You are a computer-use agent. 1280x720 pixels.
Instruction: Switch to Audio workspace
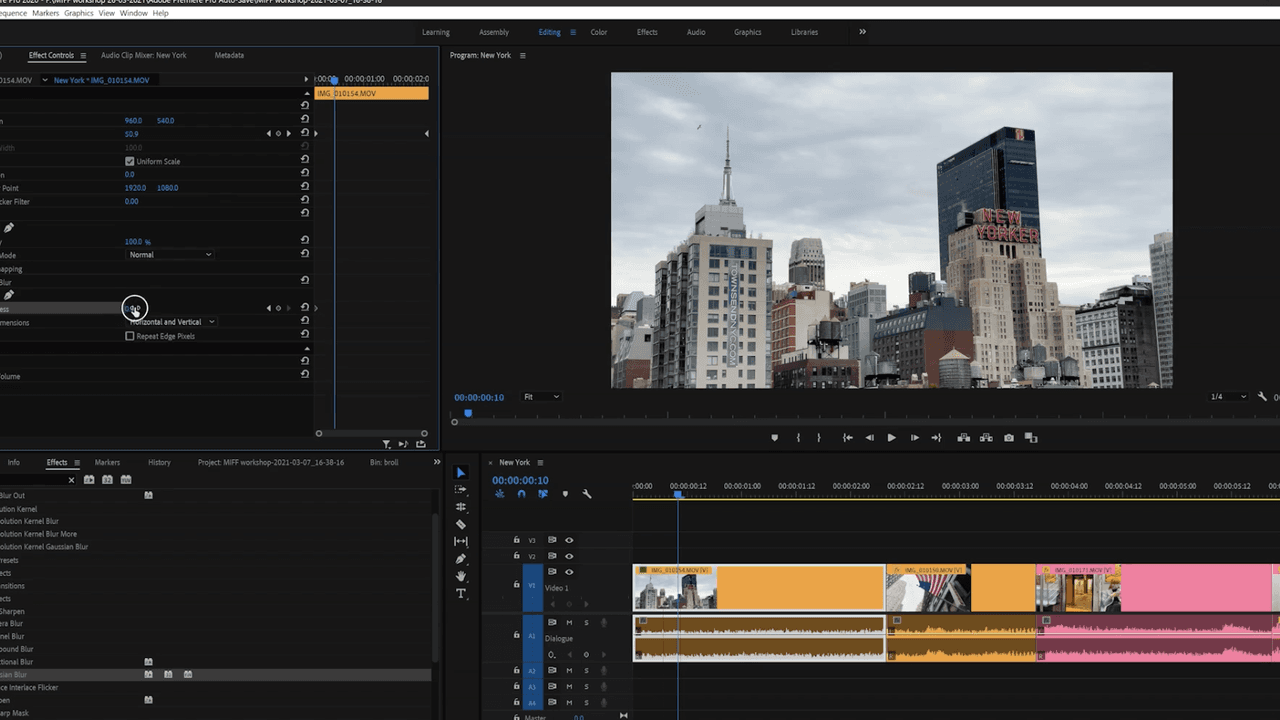click(696, 32)
